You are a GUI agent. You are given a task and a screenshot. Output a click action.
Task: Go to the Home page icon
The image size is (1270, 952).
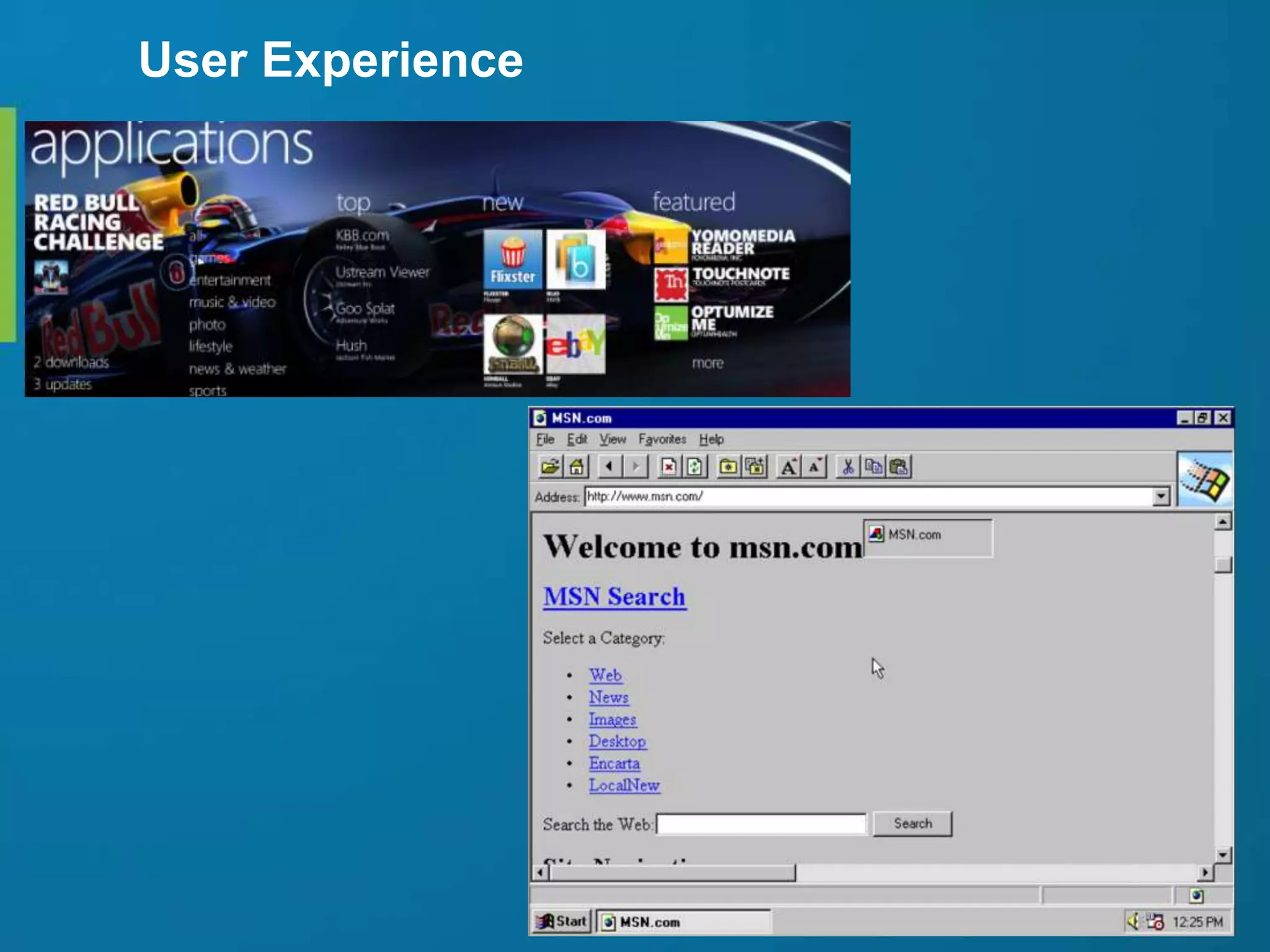(x=577, y=466)
